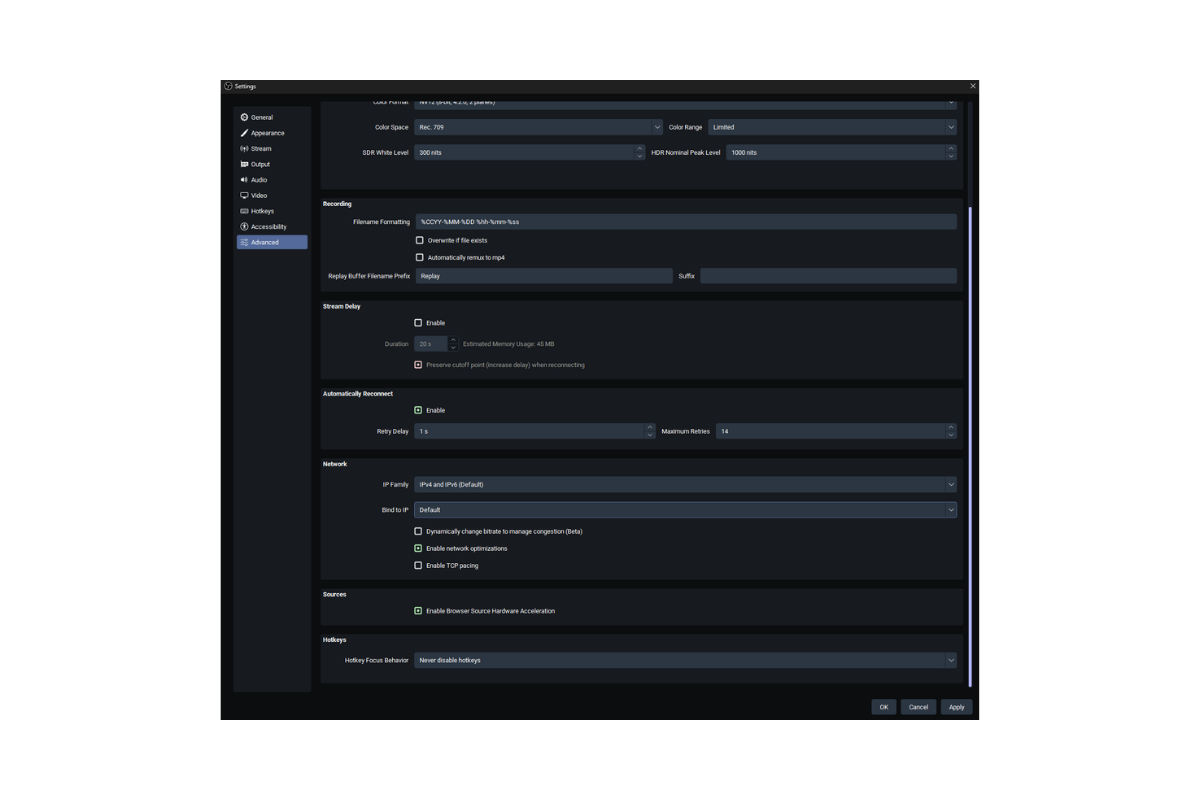The image size is (1200, 800).
Task: Increase Retry Delay using the up arrow
Action: (x=650, y=428)
